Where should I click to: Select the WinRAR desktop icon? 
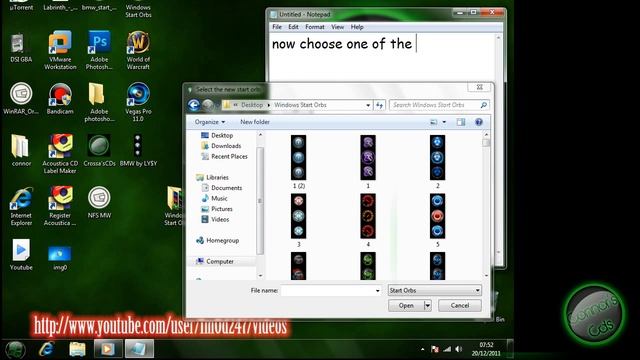pos(20,98)
